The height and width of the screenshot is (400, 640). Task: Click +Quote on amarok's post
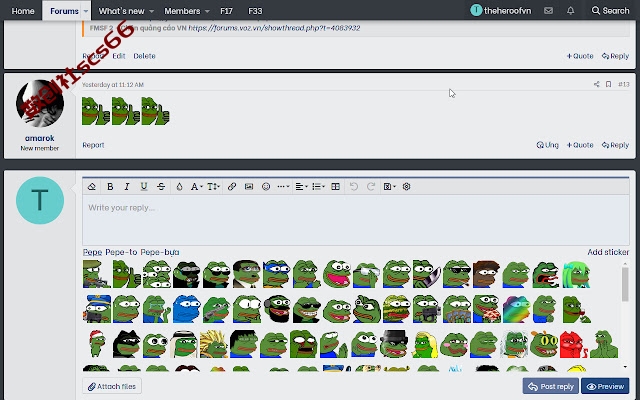tap(580, 145)
